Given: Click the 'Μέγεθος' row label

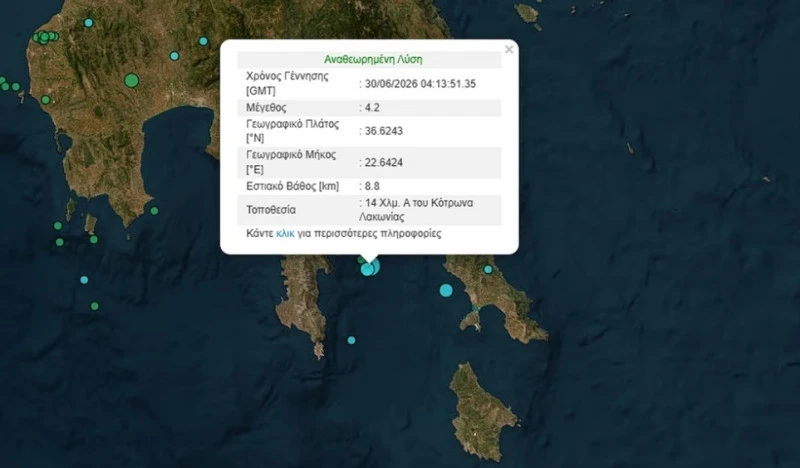Looking at the screenshot, I should [x=266, y=108].
